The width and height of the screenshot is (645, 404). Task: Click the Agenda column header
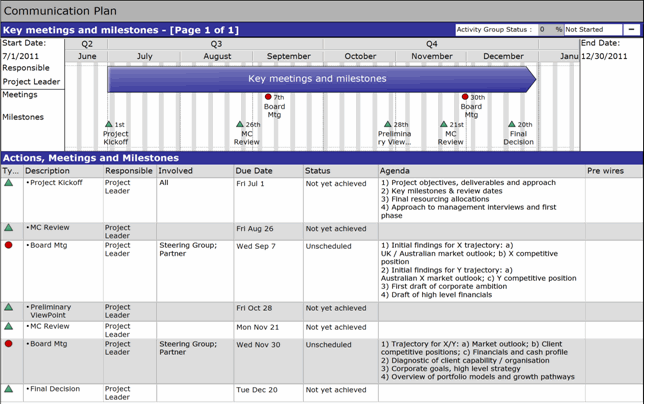click(482, 171)
